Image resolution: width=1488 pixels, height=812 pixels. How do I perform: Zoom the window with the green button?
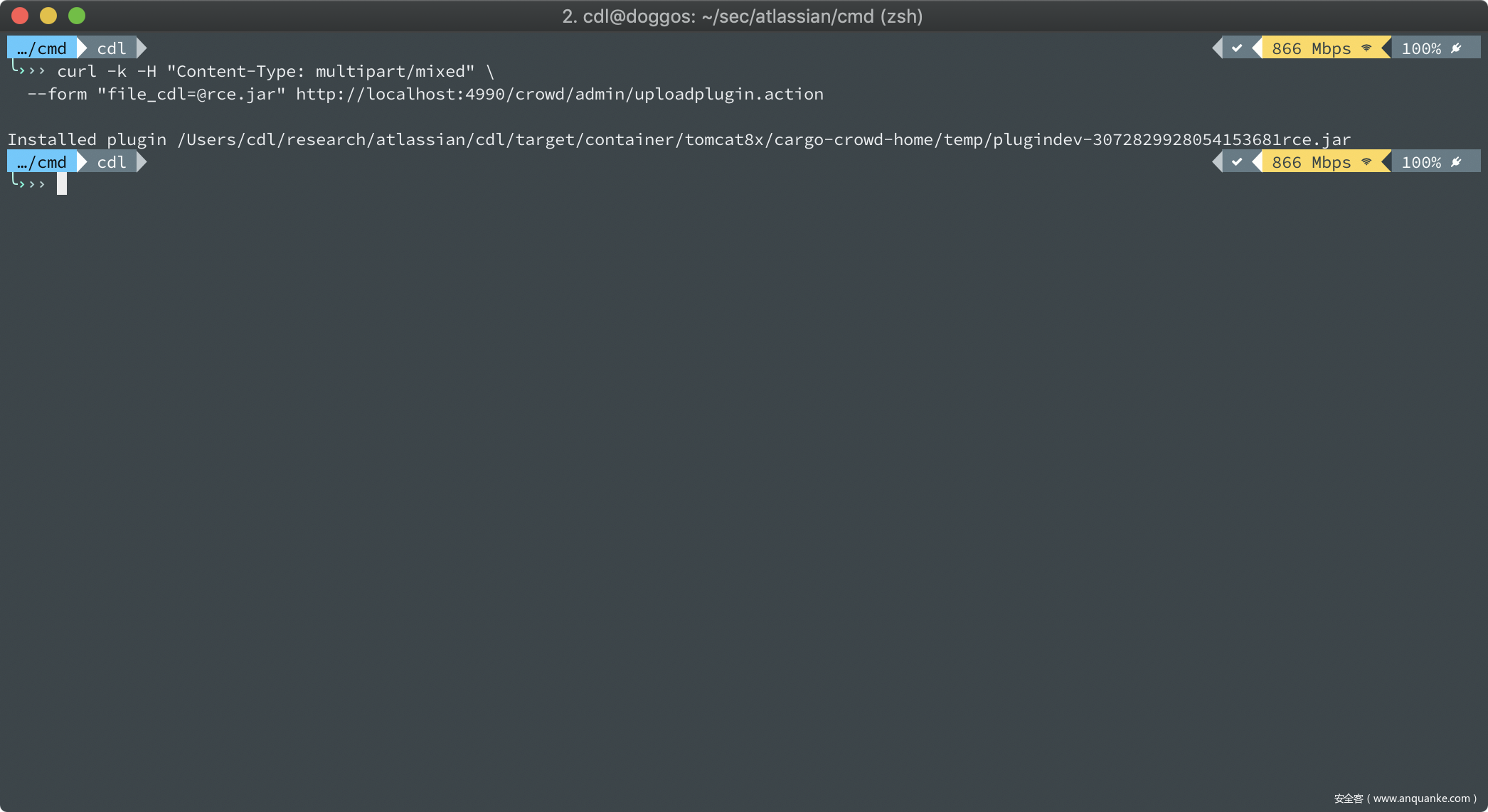pos(77,16)
